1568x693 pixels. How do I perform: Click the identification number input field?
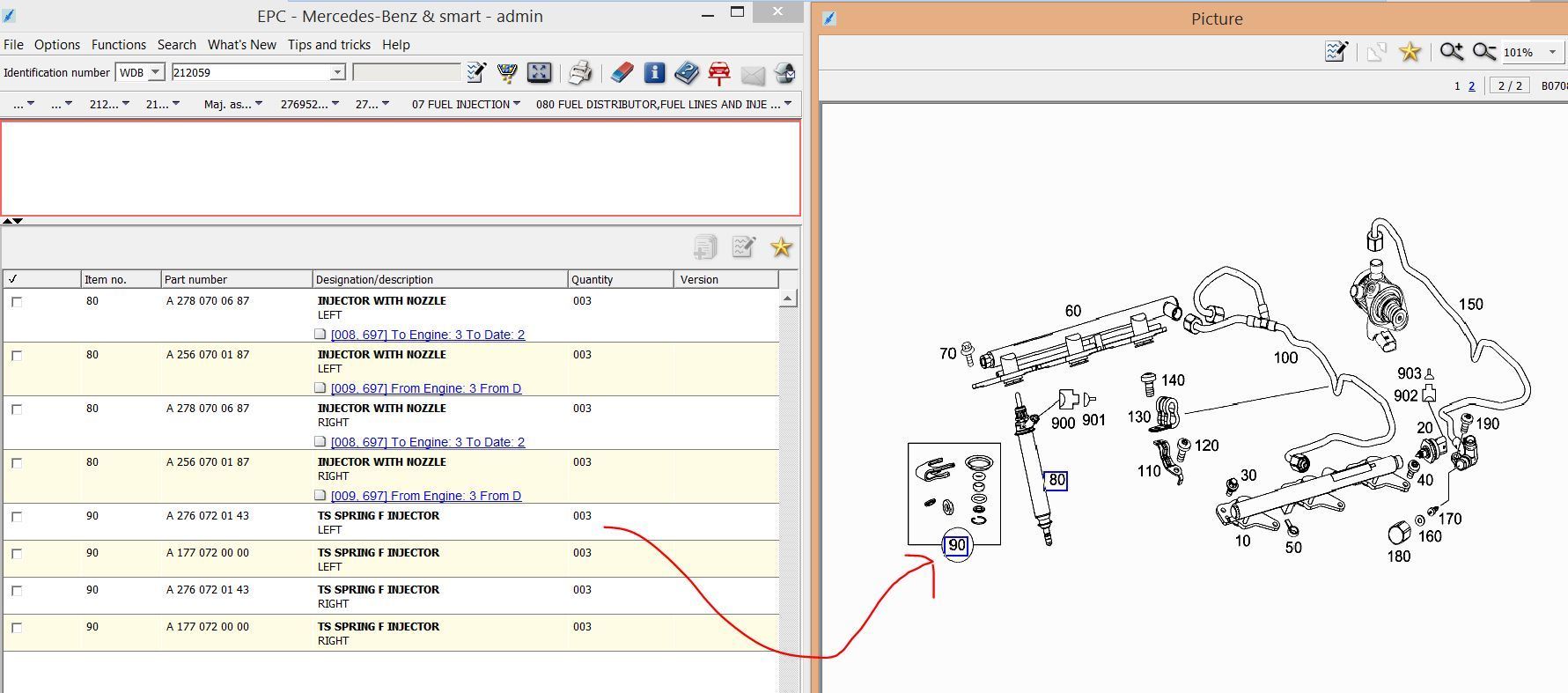252,72
